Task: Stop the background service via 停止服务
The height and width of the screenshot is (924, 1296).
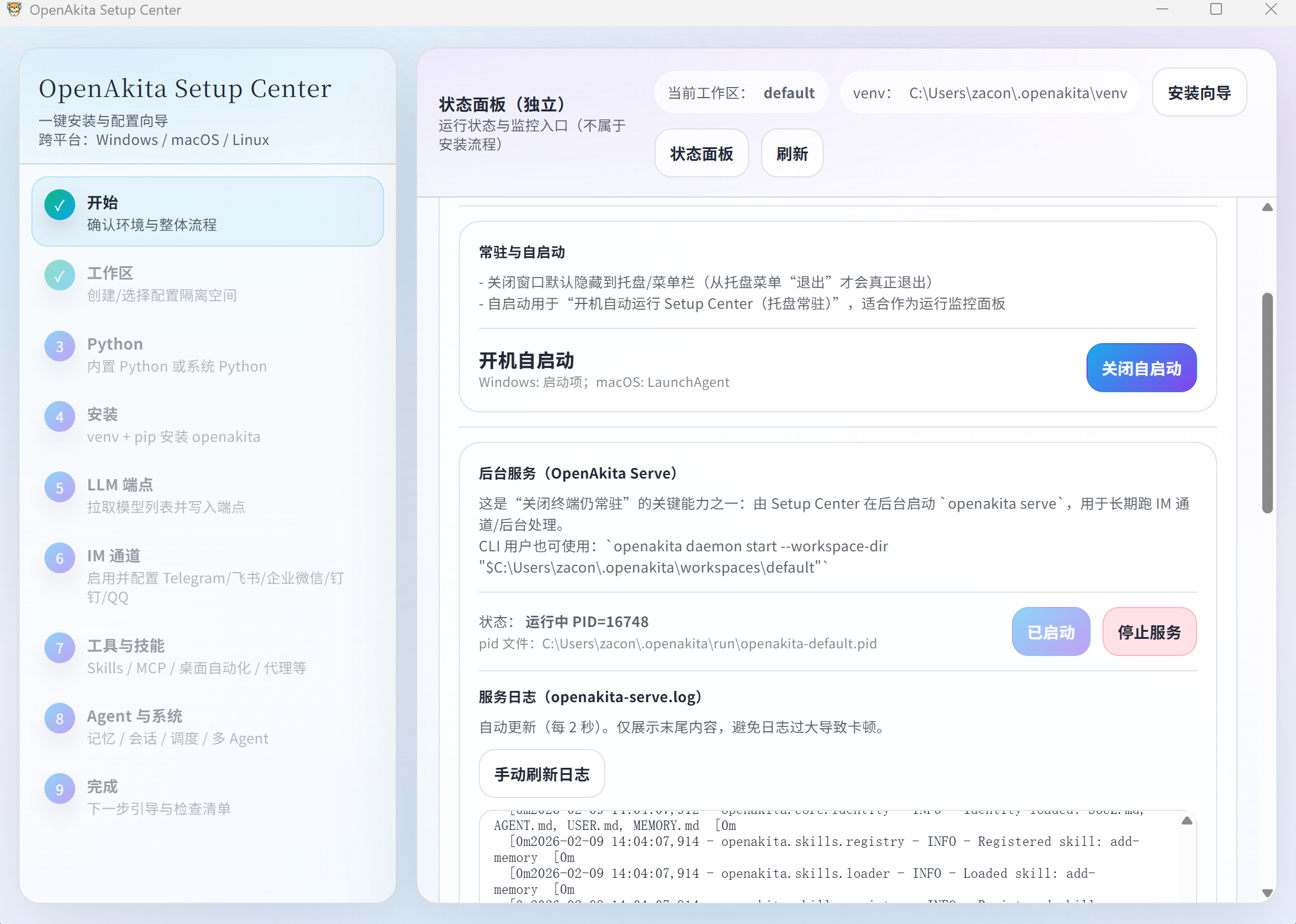Action: 1149,632
